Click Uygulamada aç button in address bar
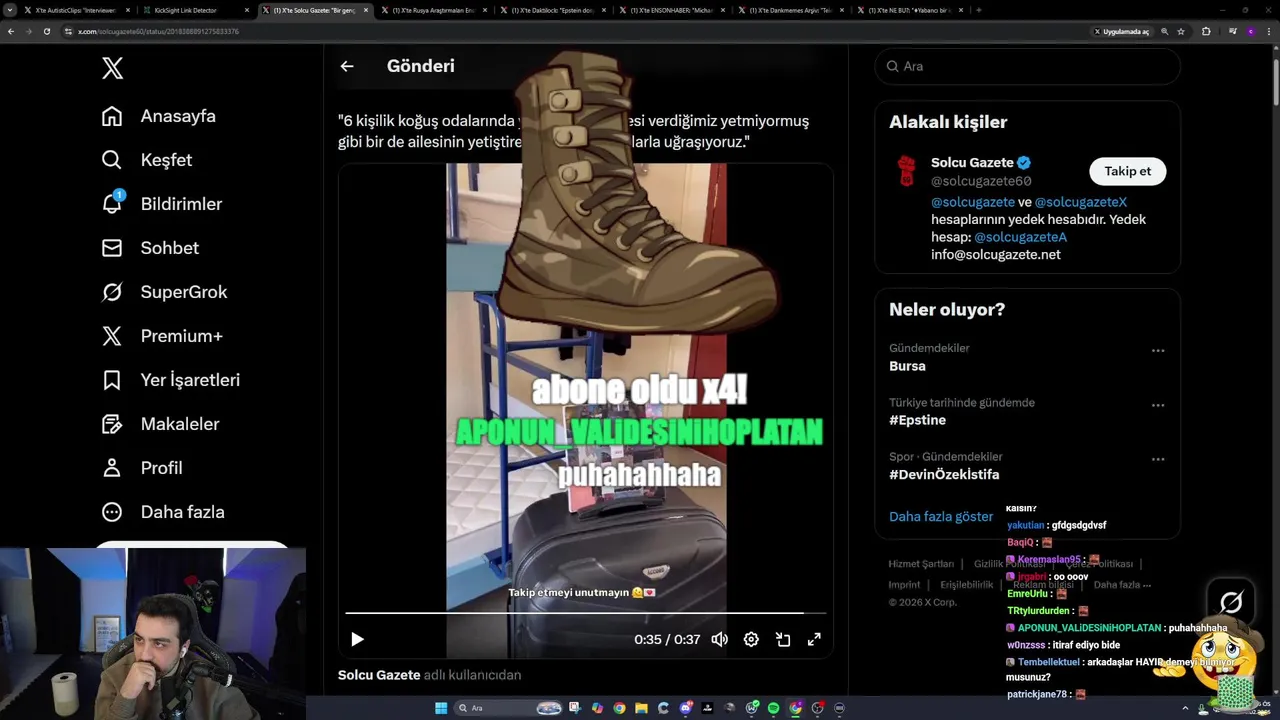 click(1121, 31)
